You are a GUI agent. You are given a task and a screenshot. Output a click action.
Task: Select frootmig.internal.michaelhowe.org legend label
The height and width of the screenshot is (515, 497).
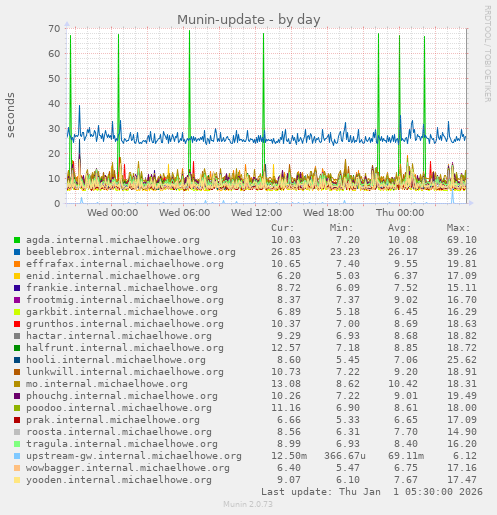pyautogui.click(x=125, y=300)
